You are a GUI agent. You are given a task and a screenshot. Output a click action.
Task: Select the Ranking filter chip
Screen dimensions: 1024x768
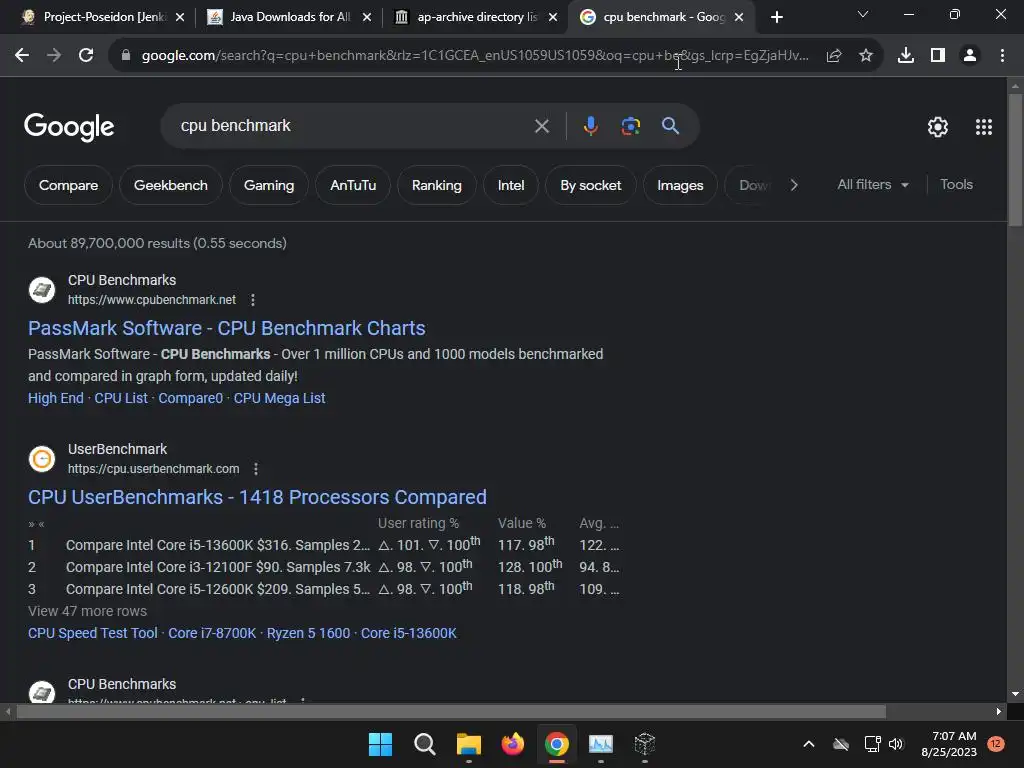pos(437,185)
